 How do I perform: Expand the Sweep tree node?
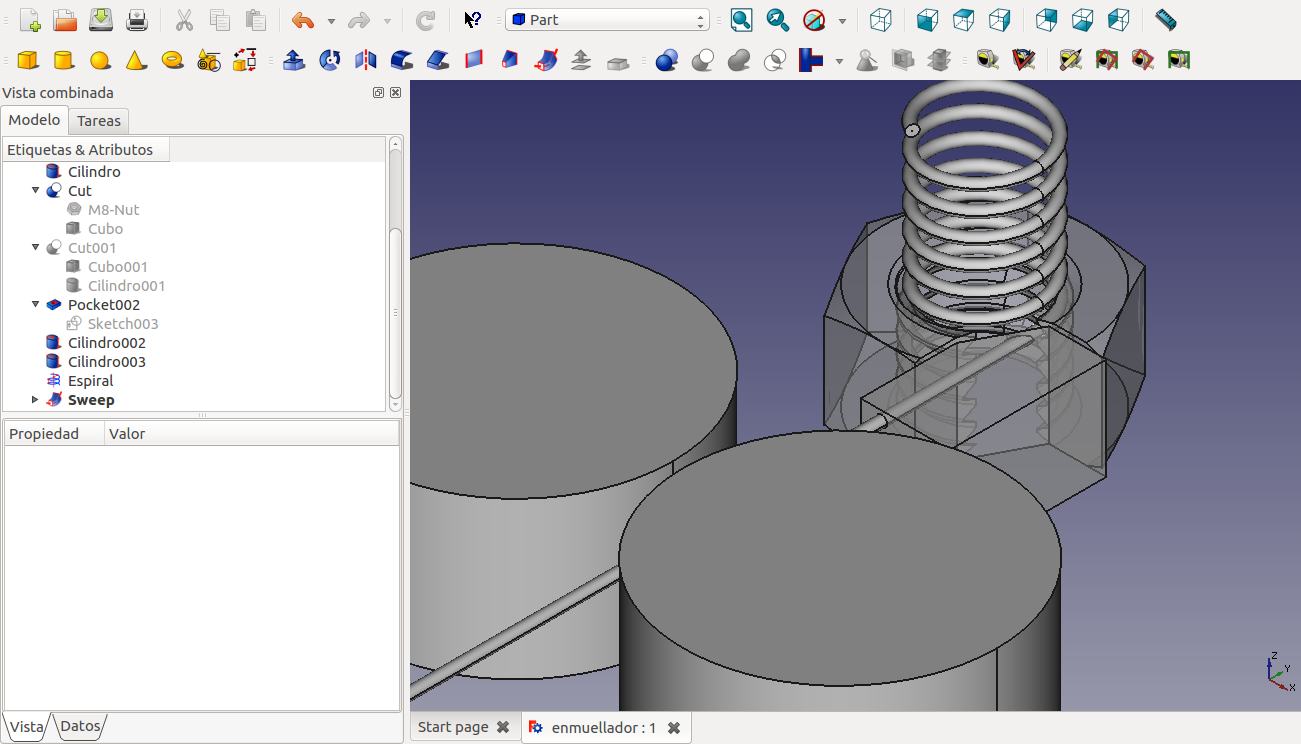36,400
